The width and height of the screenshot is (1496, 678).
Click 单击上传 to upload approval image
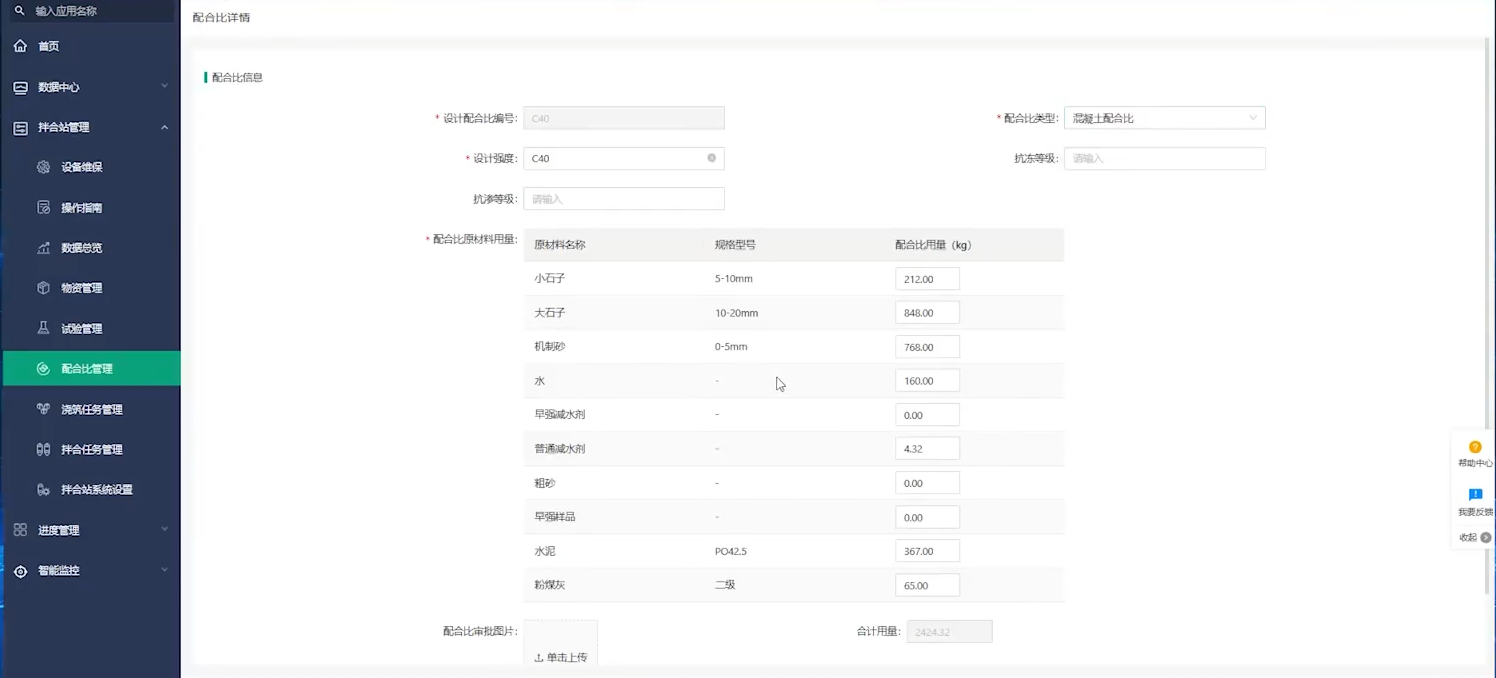[561, 657]
